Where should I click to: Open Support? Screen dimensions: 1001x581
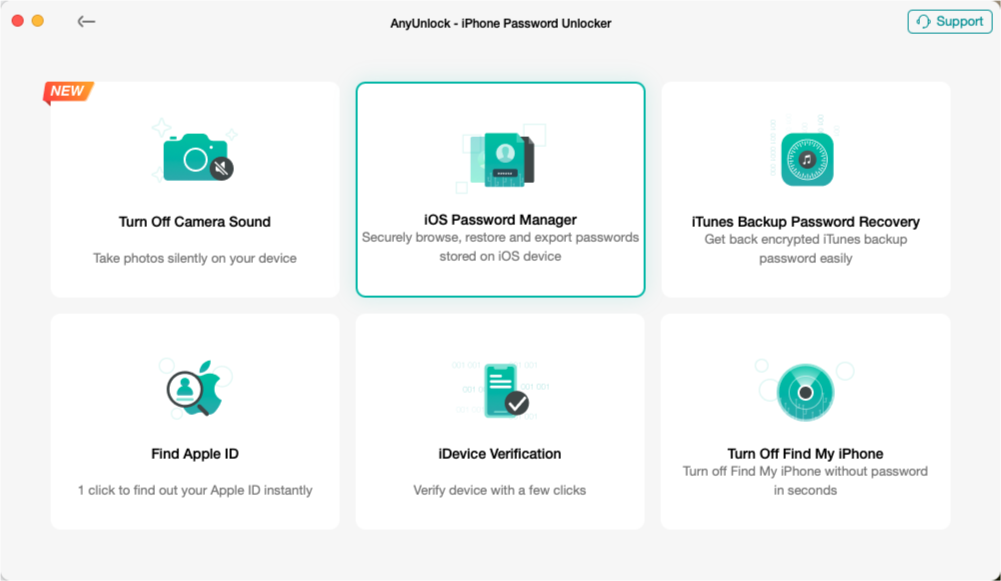tap(949, 22)
